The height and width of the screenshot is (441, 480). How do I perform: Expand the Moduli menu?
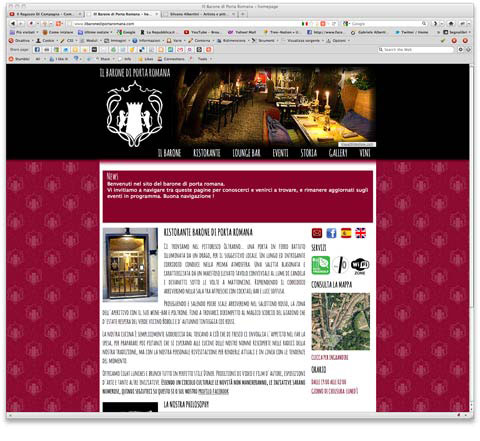coord(91,41)
